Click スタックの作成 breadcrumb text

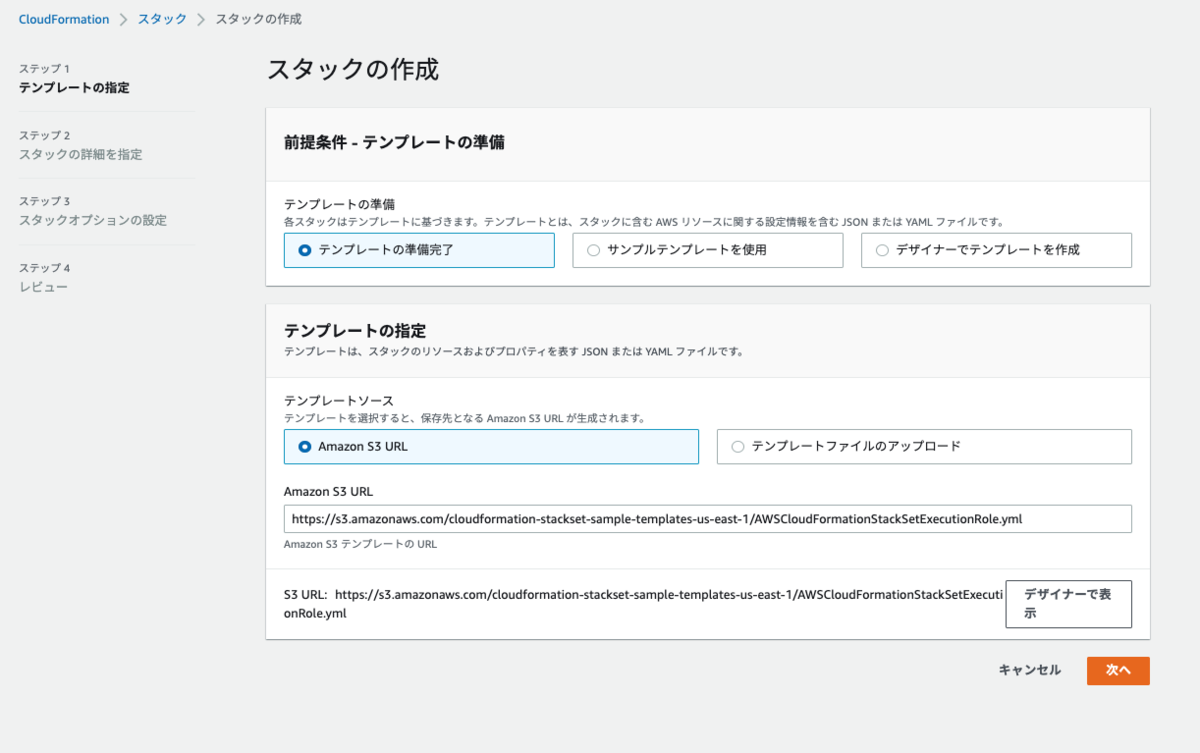click(258, 19)
